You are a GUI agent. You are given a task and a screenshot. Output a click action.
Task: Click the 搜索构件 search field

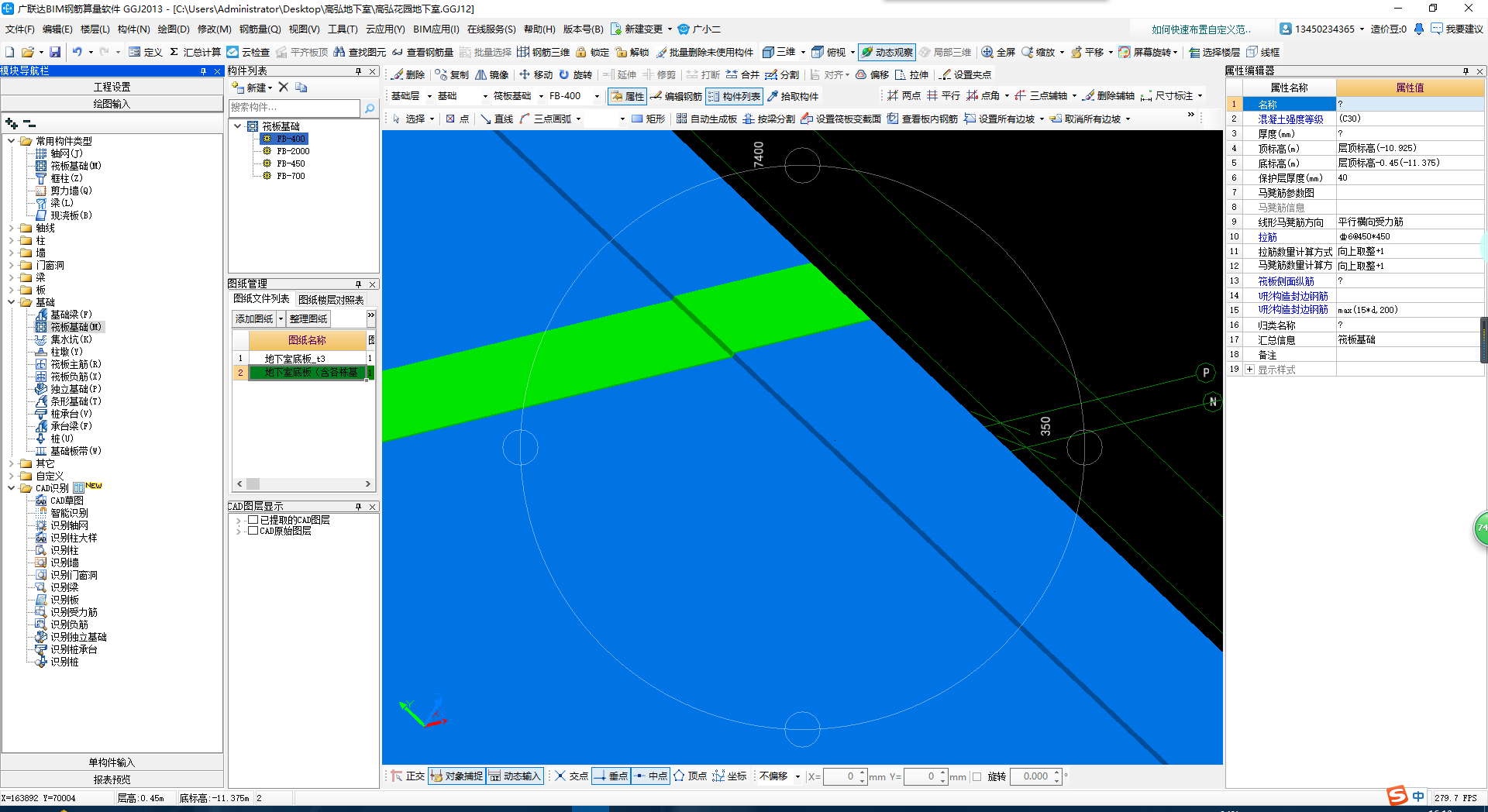point(294,108)
